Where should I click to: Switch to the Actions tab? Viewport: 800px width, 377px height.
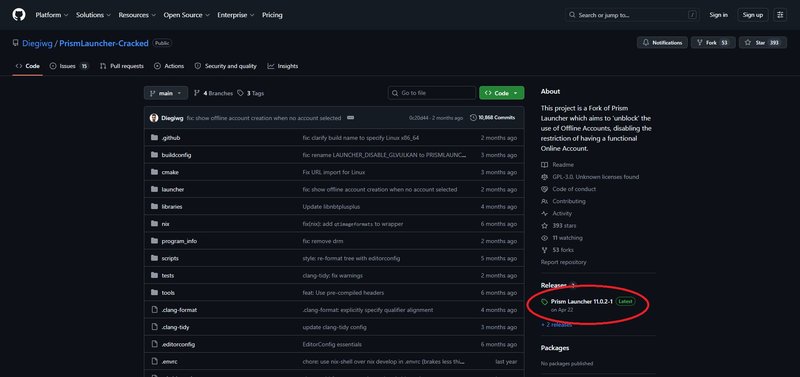169,66
